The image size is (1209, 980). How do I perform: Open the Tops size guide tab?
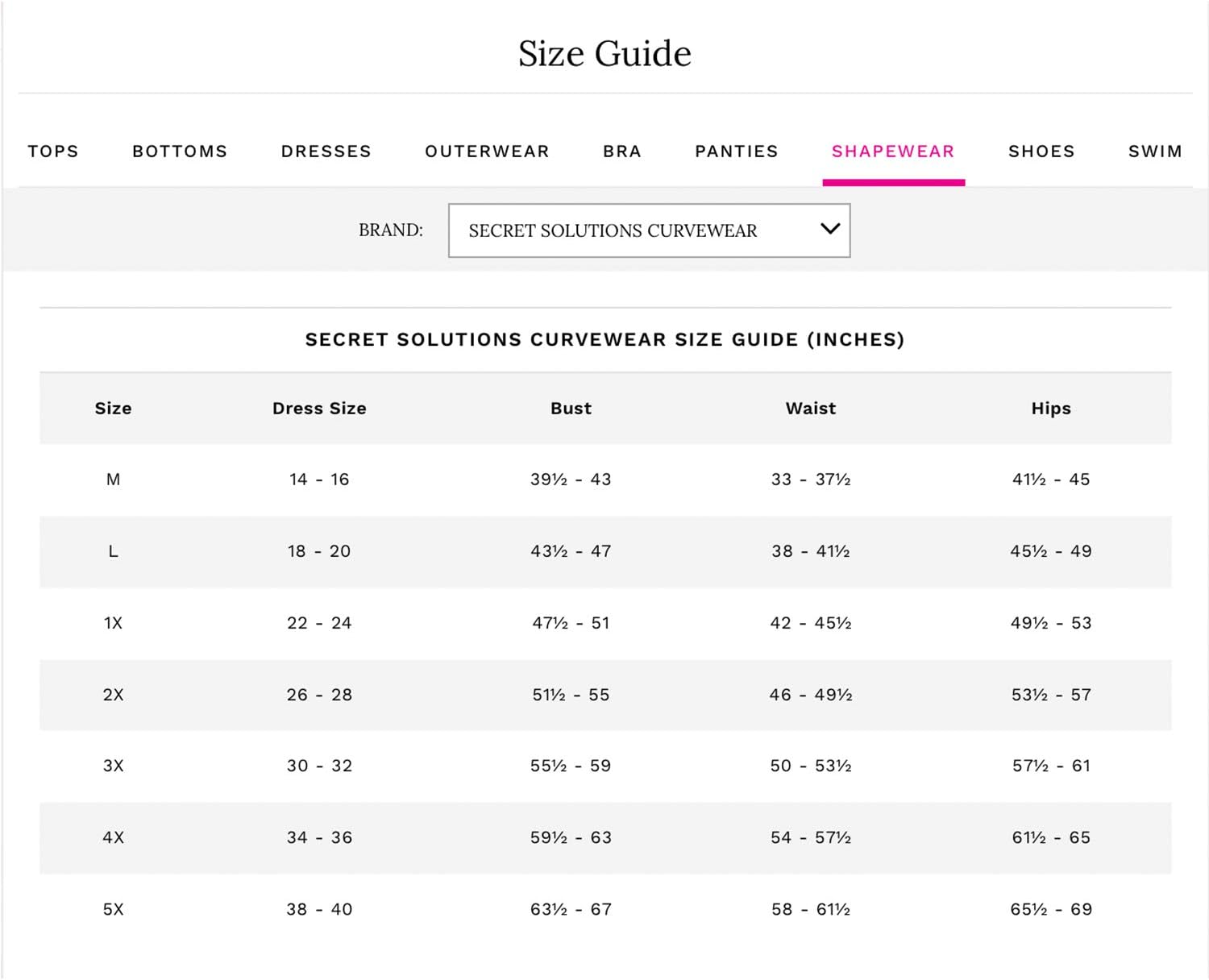[53, 152]
